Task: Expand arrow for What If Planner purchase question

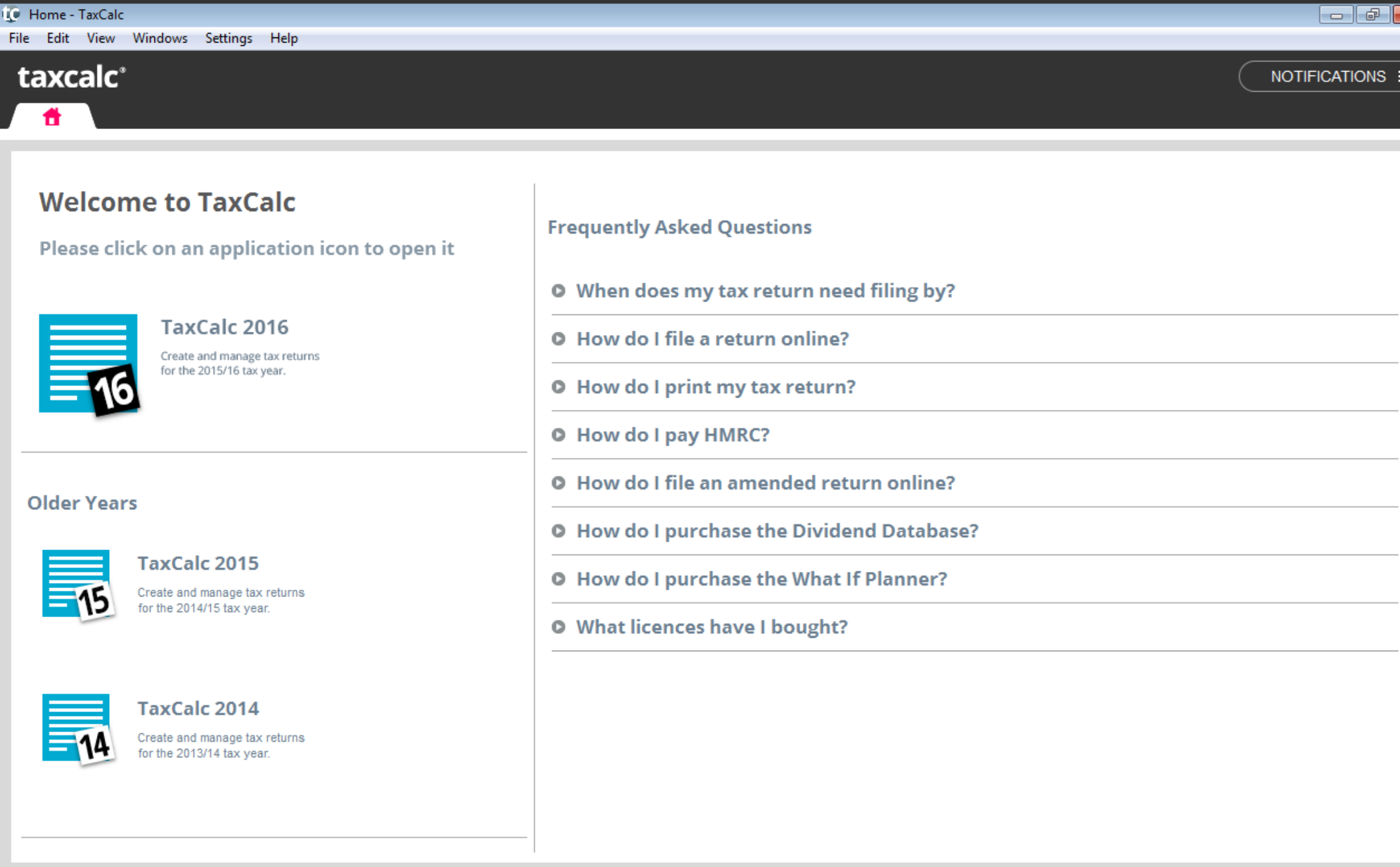Action: (x=559, y=579)
